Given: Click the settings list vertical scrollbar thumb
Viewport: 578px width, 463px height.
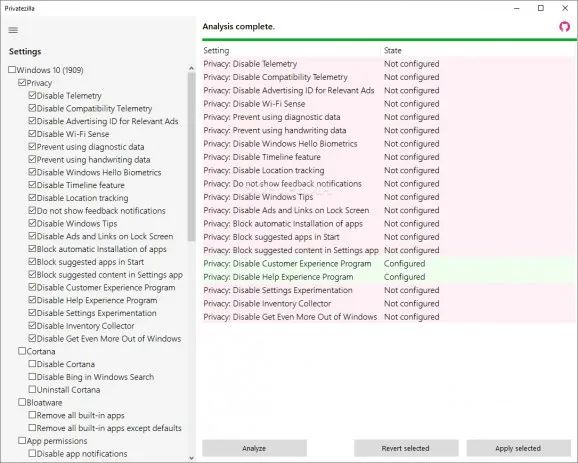Looking at the screenshot, I should coord(191,156).
